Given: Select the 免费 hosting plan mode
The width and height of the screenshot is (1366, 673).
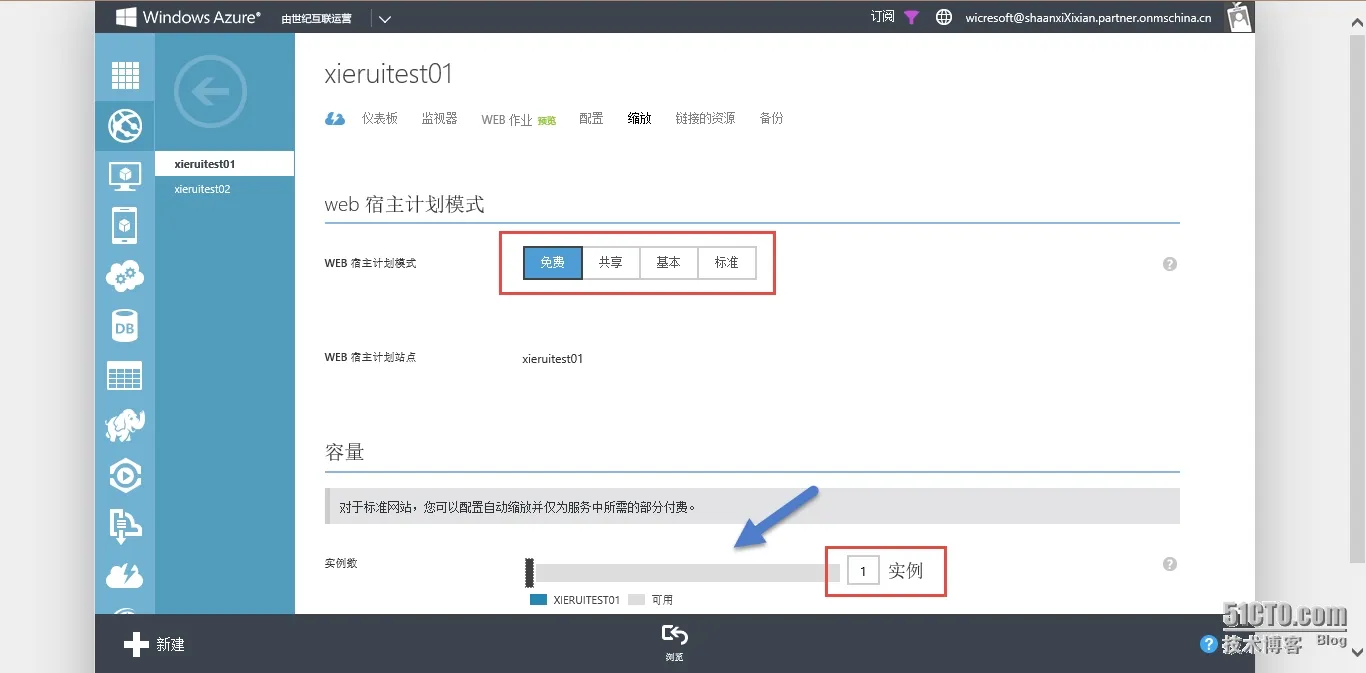Looking at the screenshot, I should pos(553,263).
